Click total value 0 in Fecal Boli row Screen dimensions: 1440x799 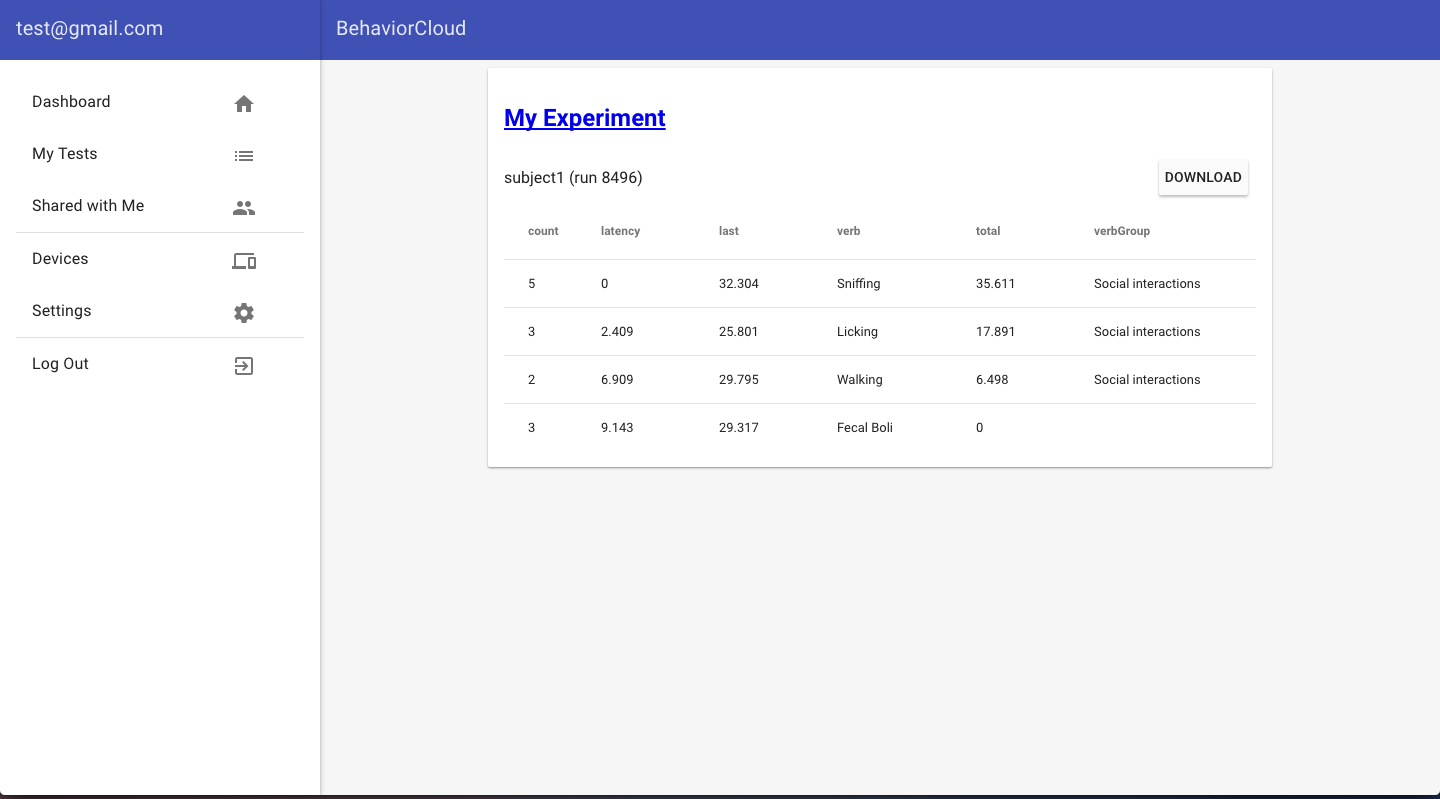980,428
